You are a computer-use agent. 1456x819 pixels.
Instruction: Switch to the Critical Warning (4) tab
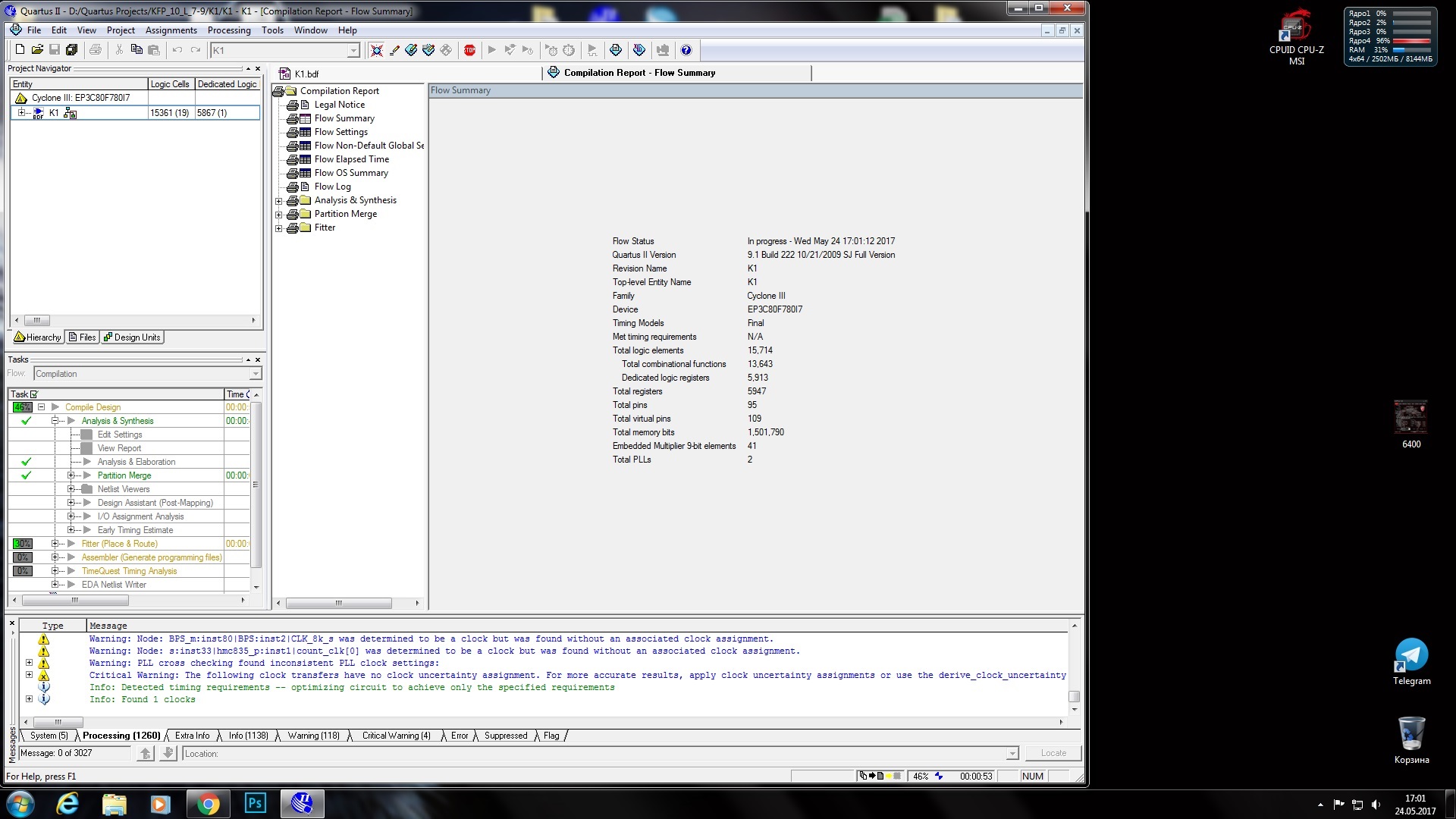(x=396, y=736)
